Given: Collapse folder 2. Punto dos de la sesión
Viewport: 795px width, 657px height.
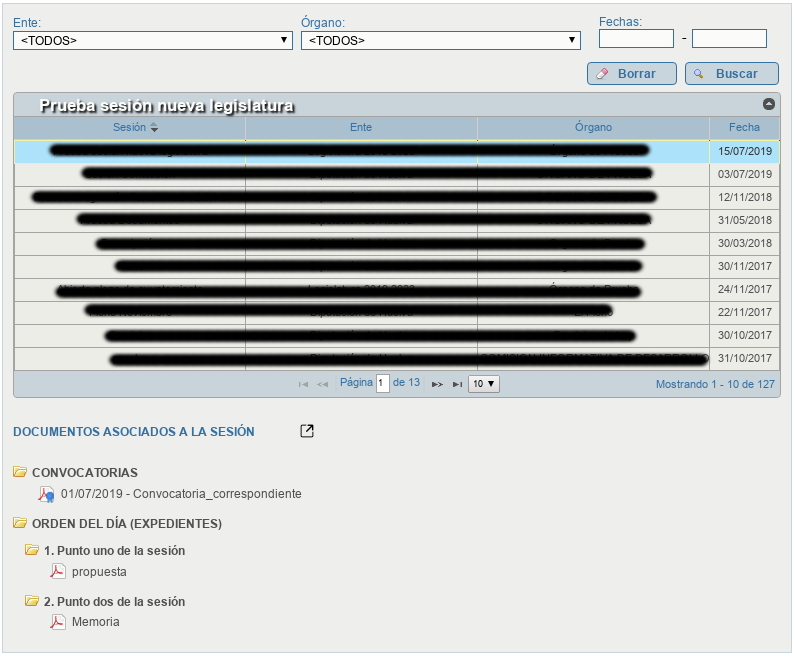Looking at the screenshot, I should coord(32,601).
